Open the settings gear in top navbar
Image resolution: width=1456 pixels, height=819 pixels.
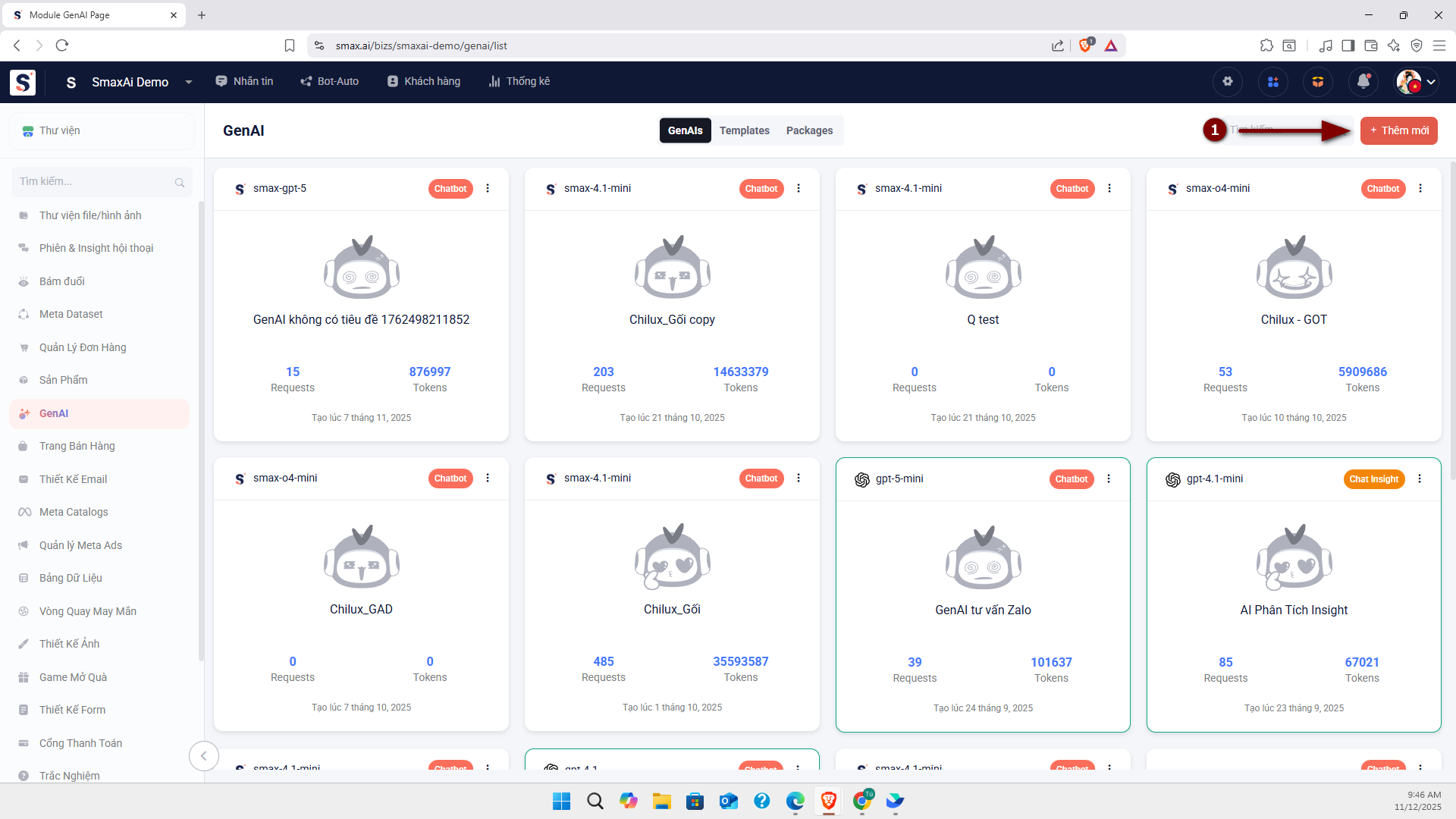1227,82
